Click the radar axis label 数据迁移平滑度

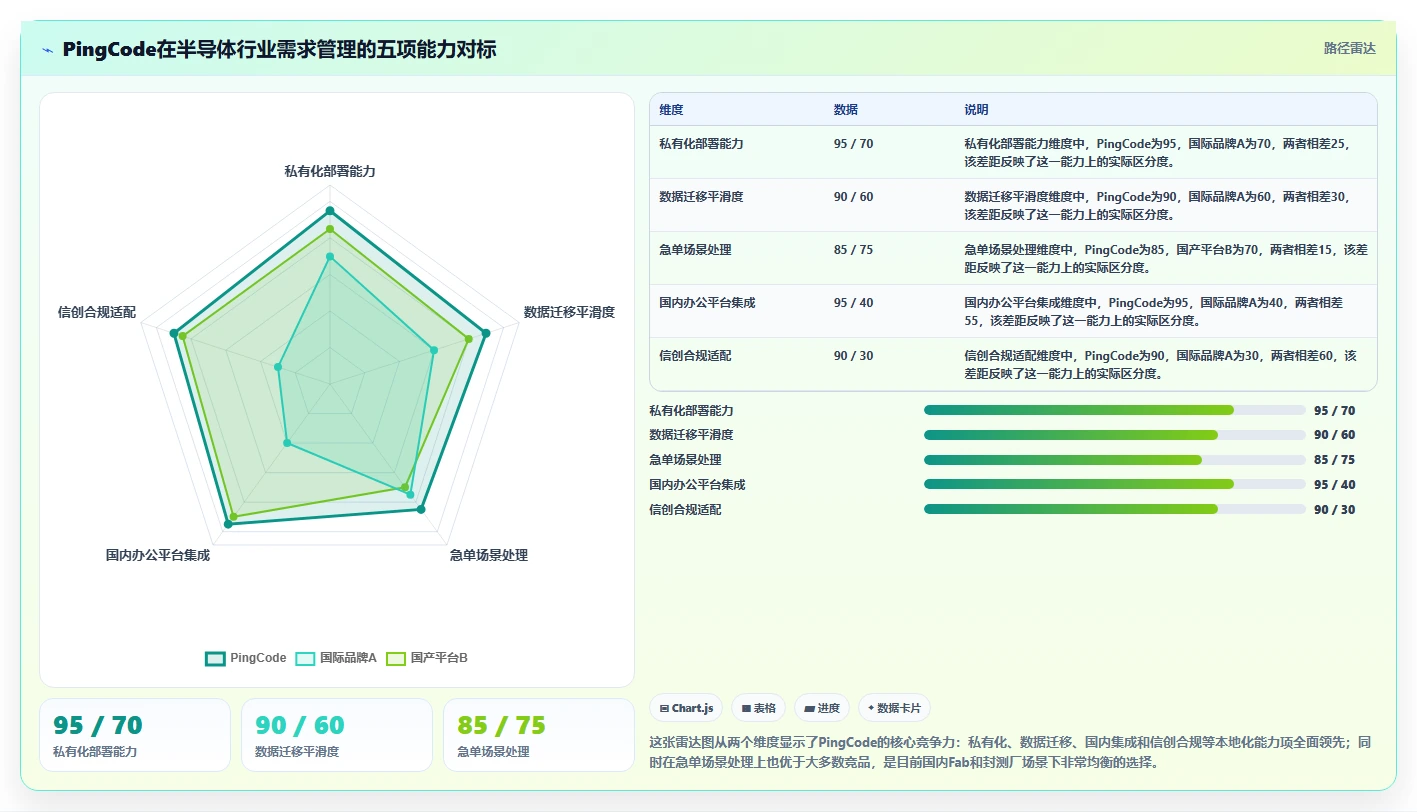(x=569, y=312)
